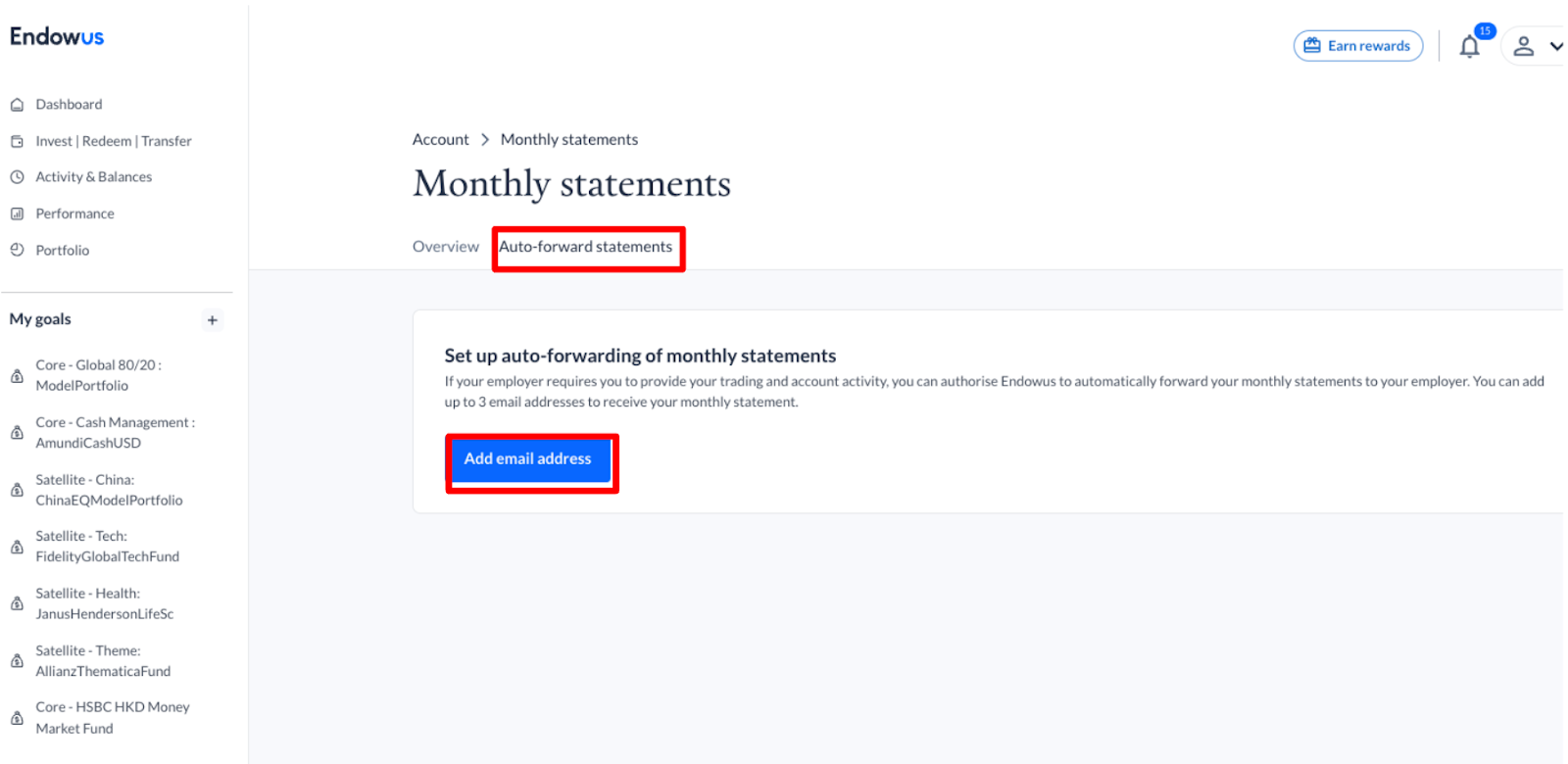Screen dimensions: 1568x764
Task: Open Core - HSBC HKD Money Market Fund
Action: click(112, 717)
